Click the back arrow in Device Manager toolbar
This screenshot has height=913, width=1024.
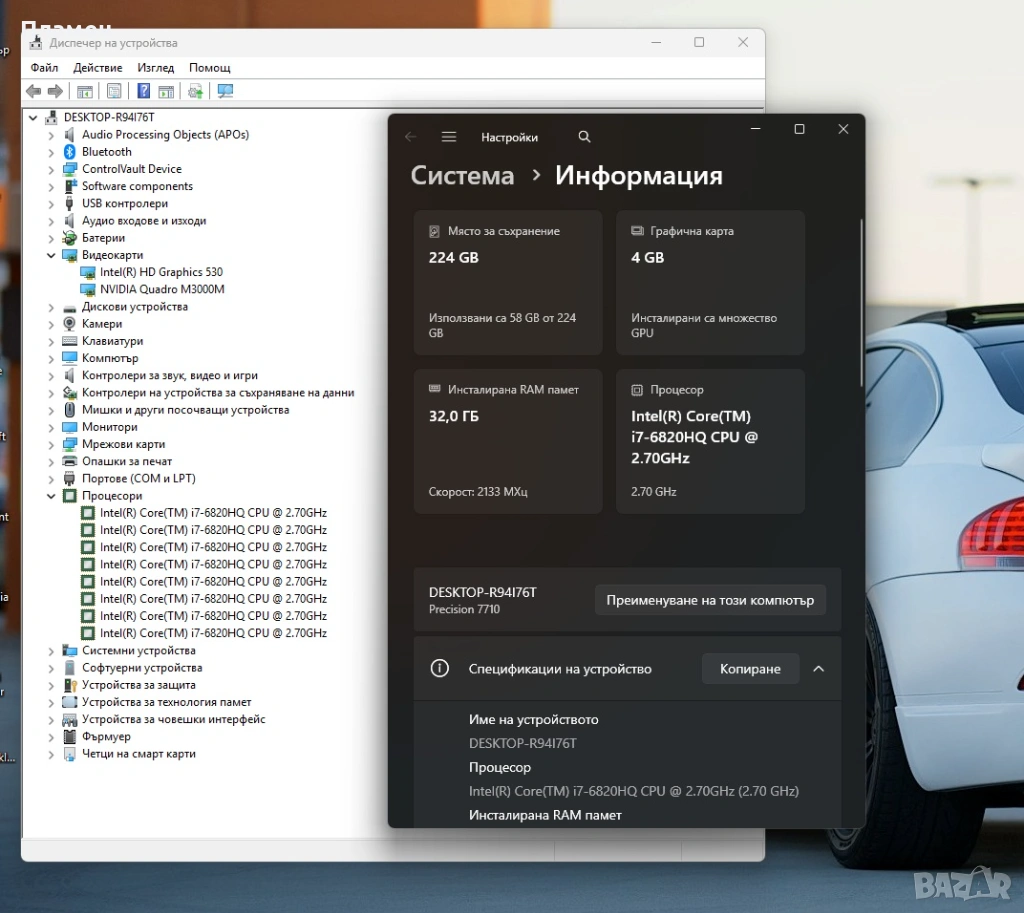point(34,91)
